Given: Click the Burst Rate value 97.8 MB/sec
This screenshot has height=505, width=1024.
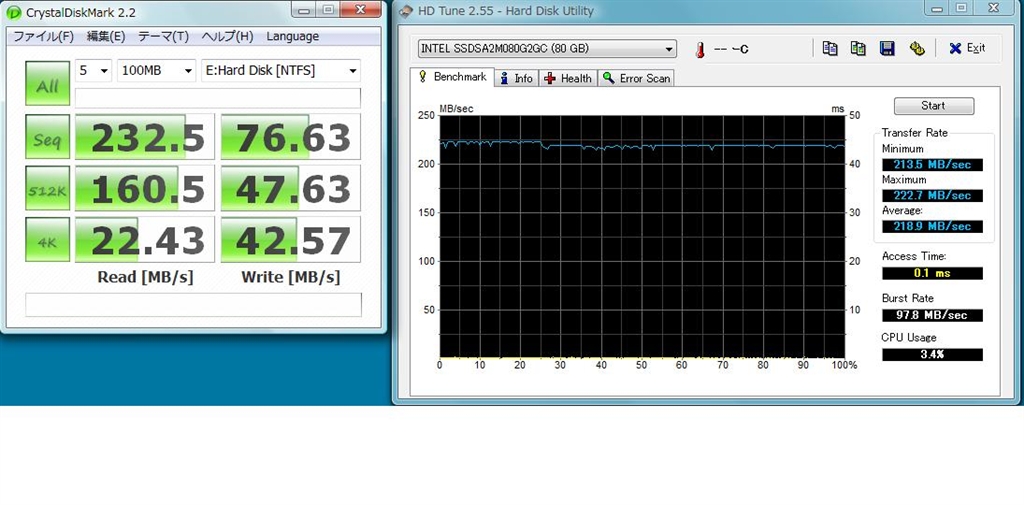Looking at the screenshot, I should [932, 315].
